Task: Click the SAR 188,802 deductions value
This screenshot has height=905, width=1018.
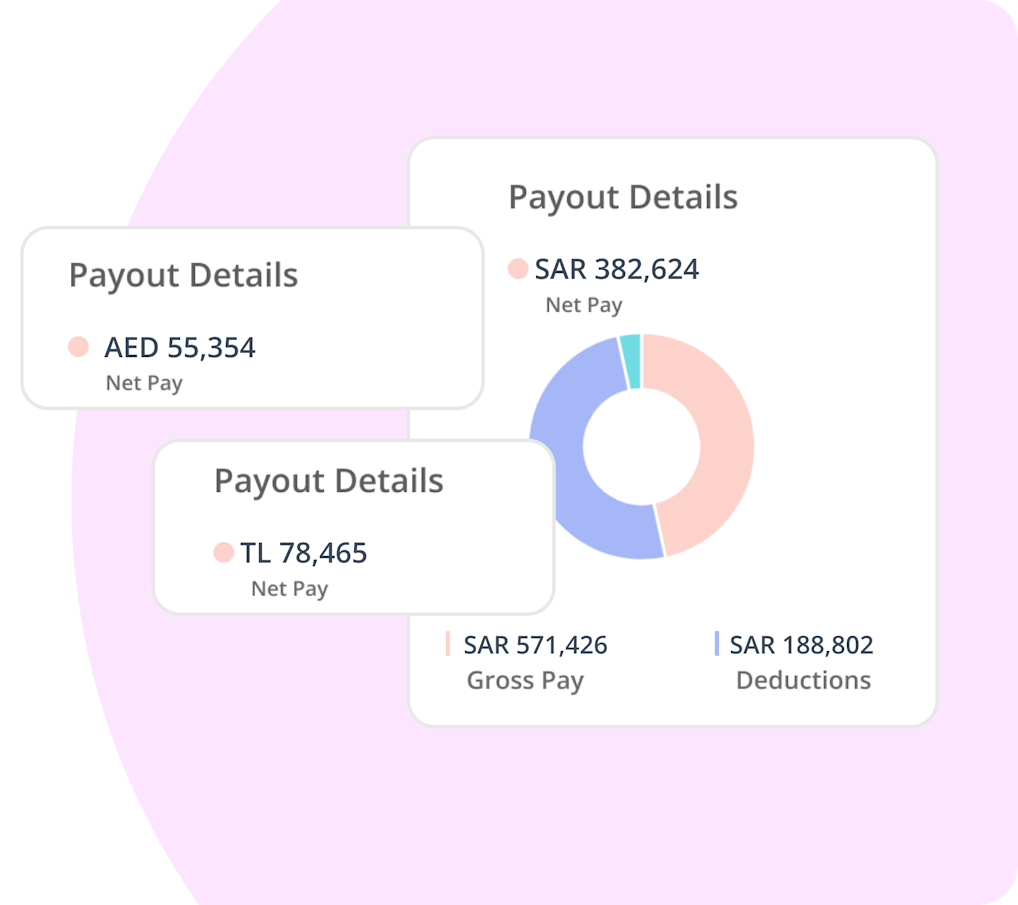Action: 801,645
